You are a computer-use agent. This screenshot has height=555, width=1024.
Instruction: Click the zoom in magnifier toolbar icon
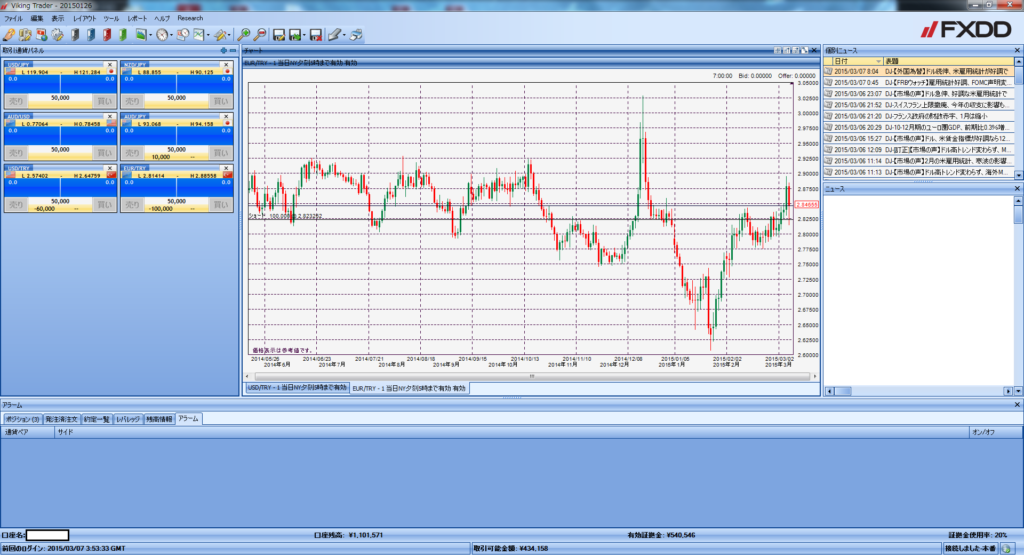coord(244,35)
